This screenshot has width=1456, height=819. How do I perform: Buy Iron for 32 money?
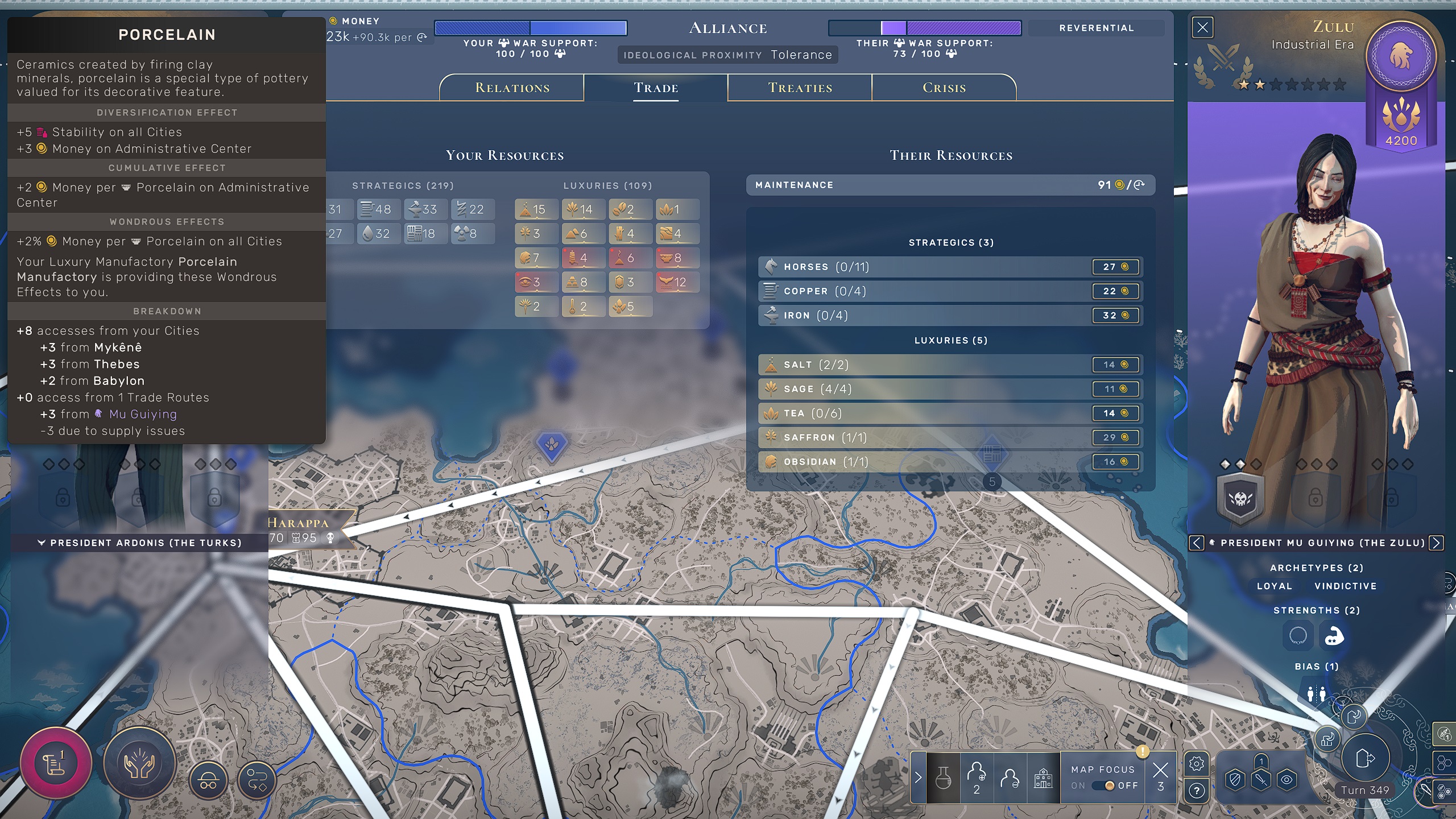1116,316
